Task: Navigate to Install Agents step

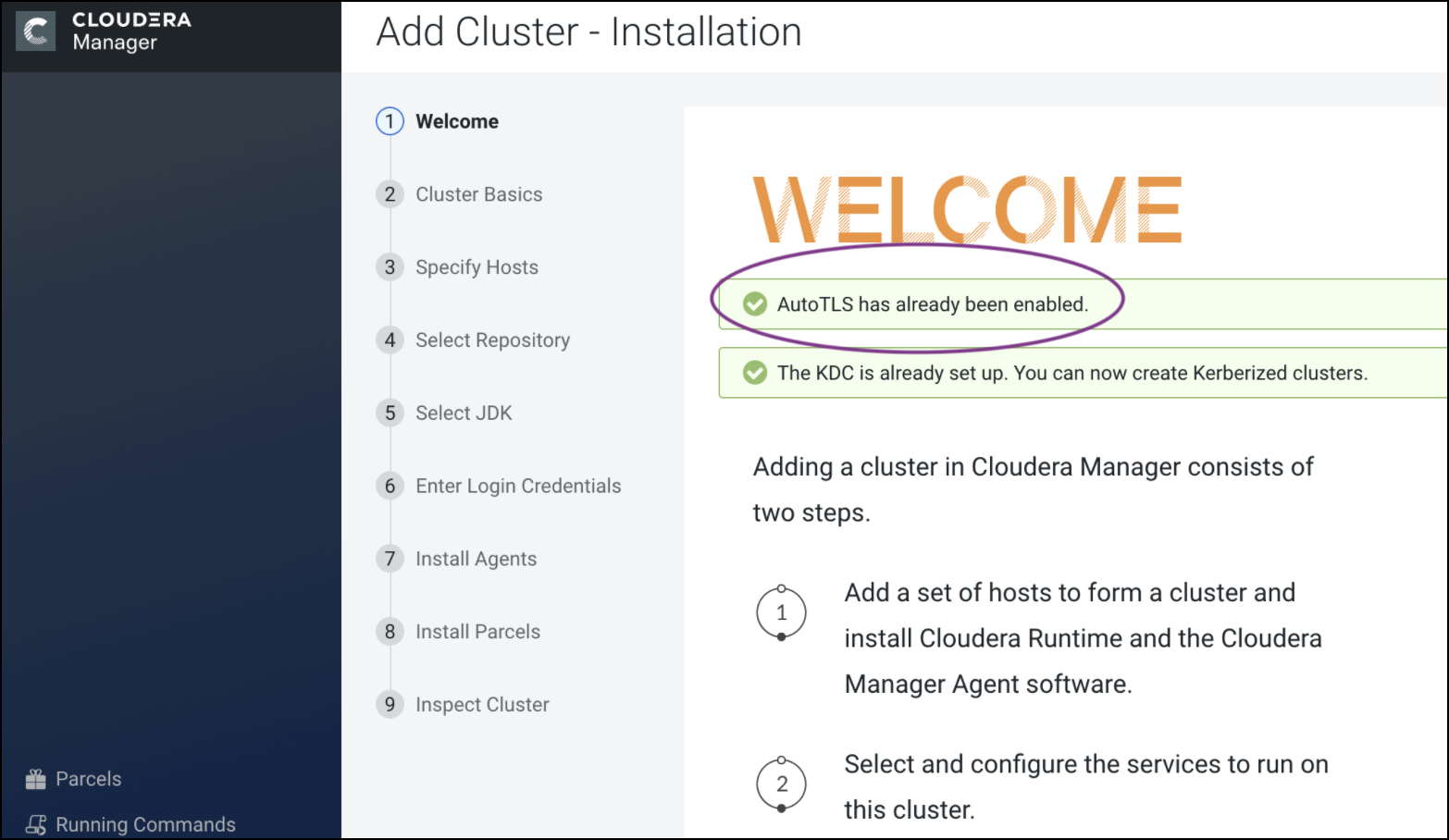Action: tap(476, 559)
